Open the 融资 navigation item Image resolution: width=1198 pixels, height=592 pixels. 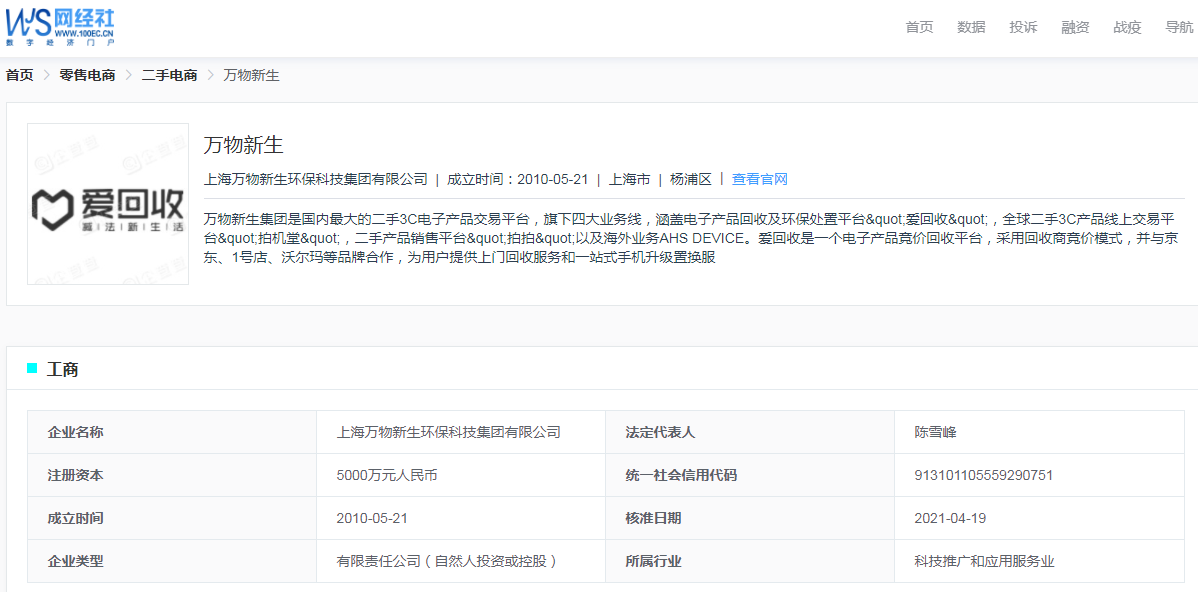click(x=1075, y=27)
